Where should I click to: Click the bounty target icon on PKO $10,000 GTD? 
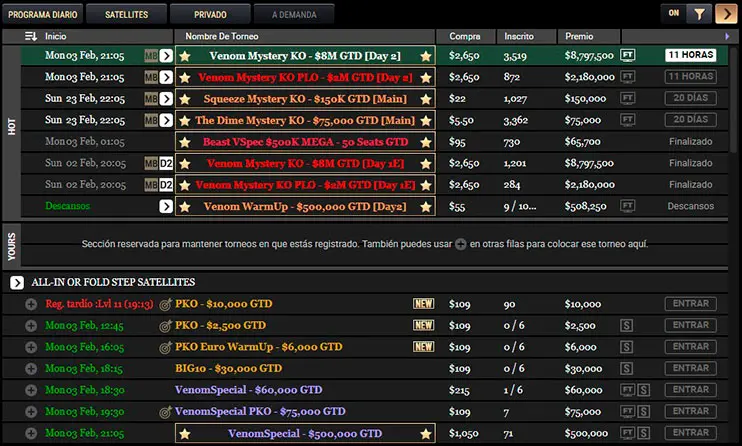coord(165,304)
